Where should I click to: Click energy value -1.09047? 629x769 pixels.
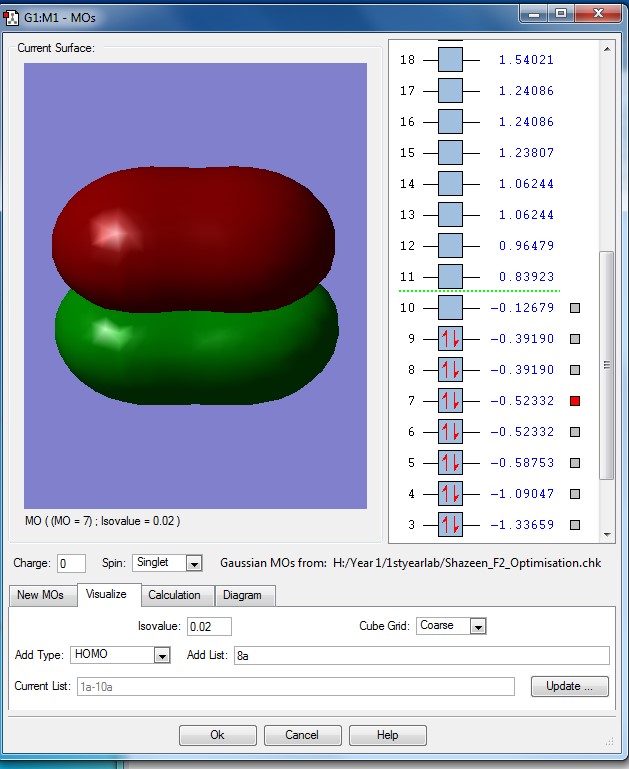pyautogui.click(x=522, y=494)
